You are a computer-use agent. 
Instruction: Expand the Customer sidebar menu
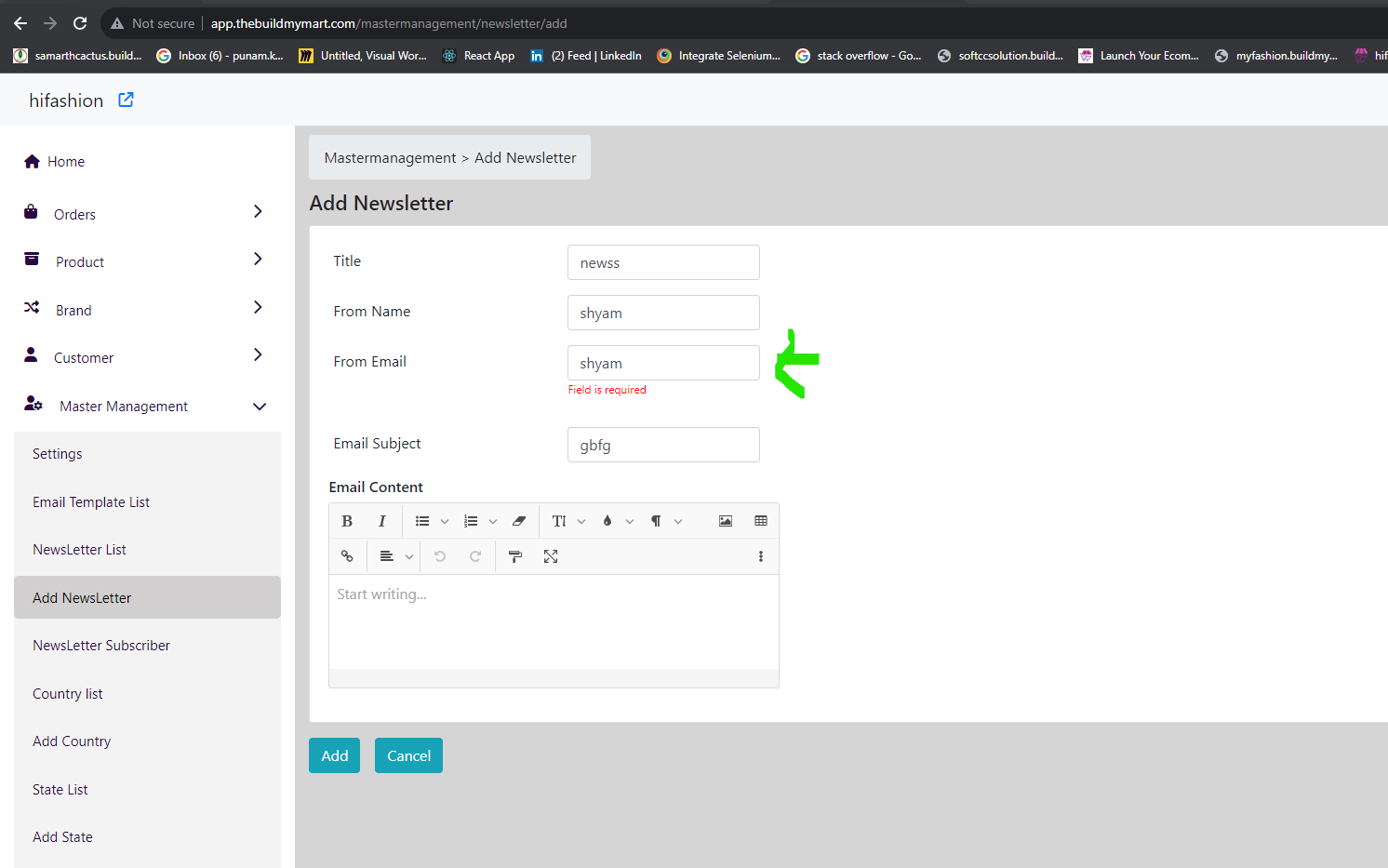click(259, 354)
